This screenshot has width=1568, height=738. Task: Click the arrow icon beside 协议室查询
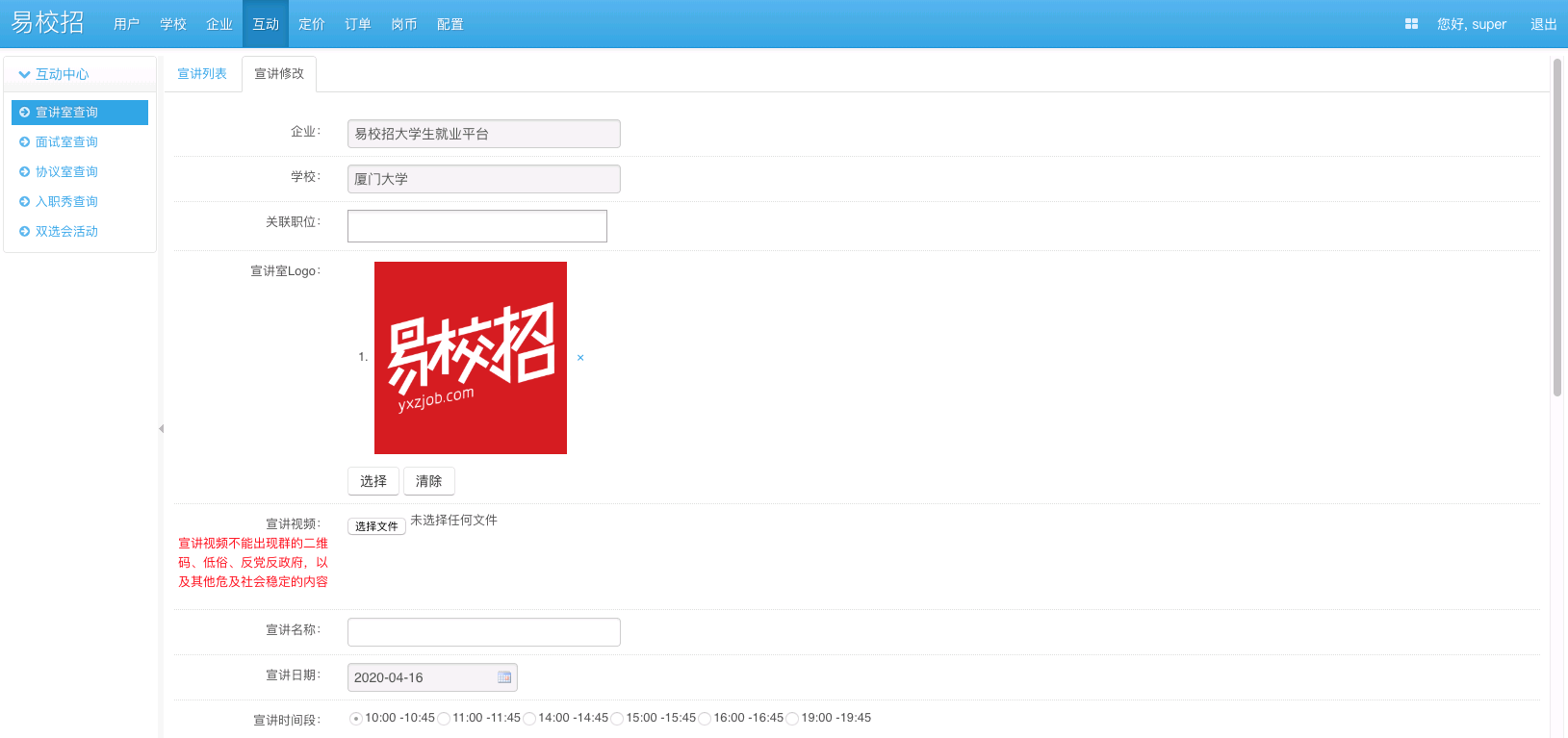[x=25, y=172]
